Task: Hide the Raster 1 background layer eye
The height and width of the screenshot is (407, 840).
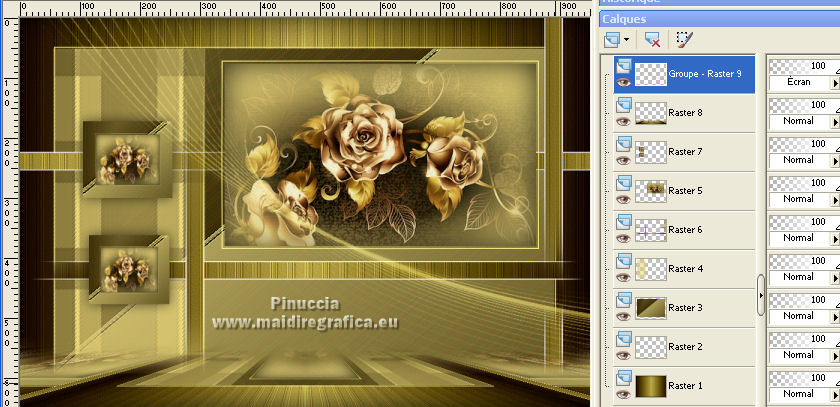Action: click(x=623, y=395)
